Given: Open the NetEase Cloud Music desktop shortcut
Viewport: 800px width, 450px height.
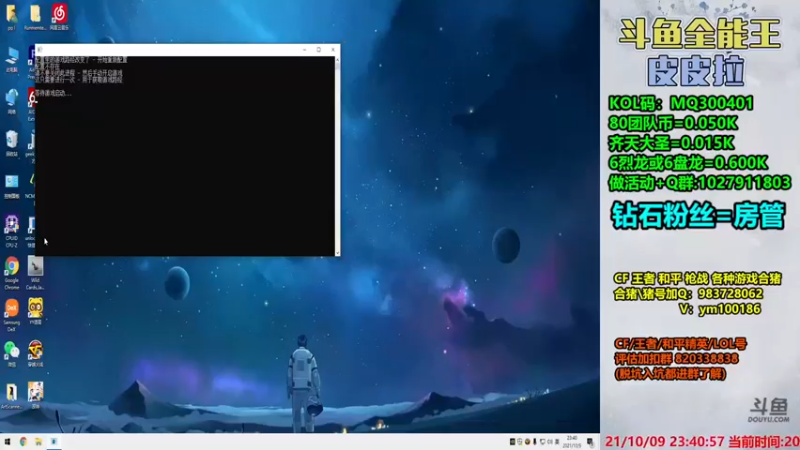Looking at the screenshot, I should (x=59, y=16).
